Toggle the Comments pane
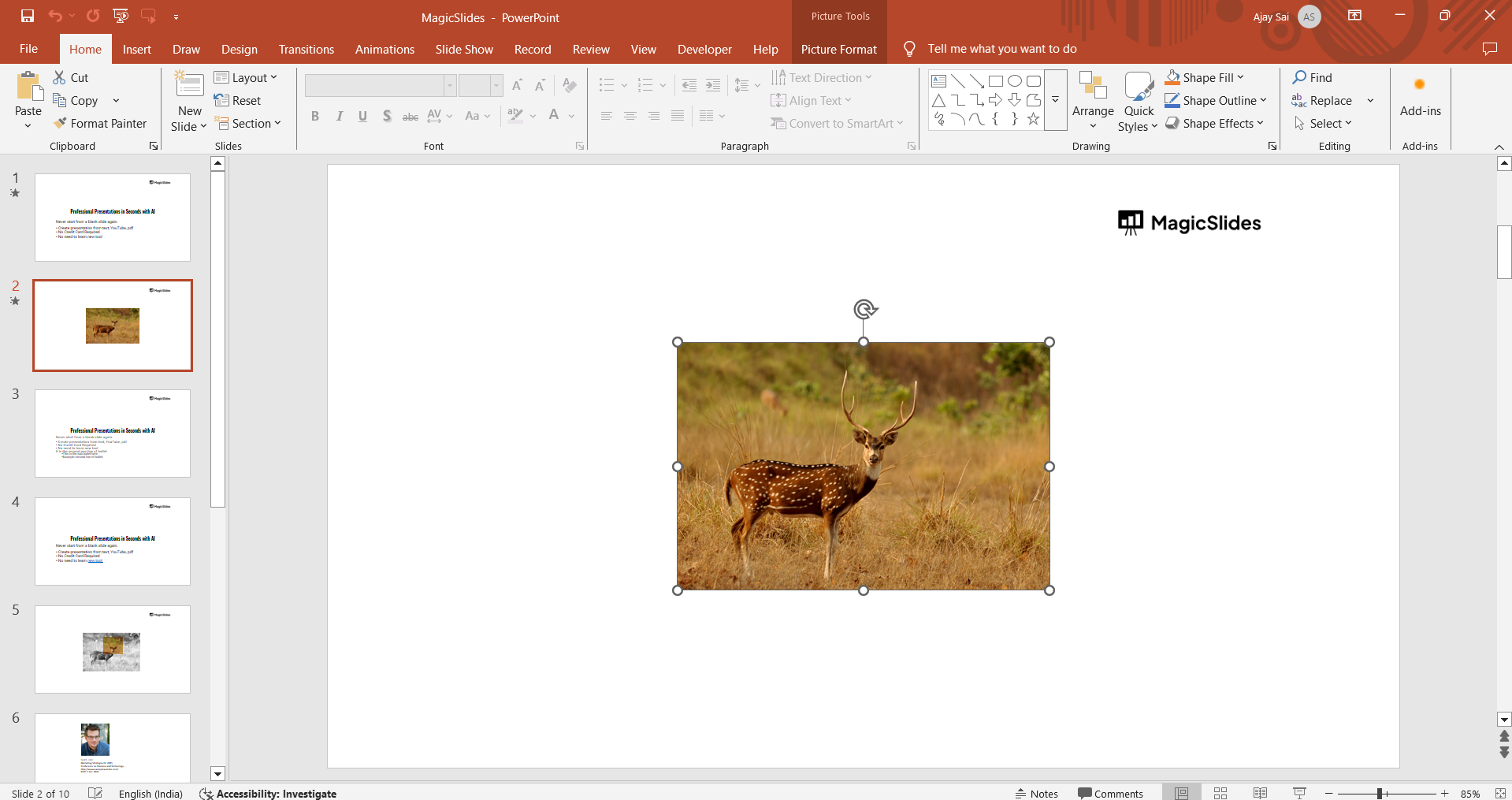Screen dimensions: 1512x800 click(x=1110, y=794)
